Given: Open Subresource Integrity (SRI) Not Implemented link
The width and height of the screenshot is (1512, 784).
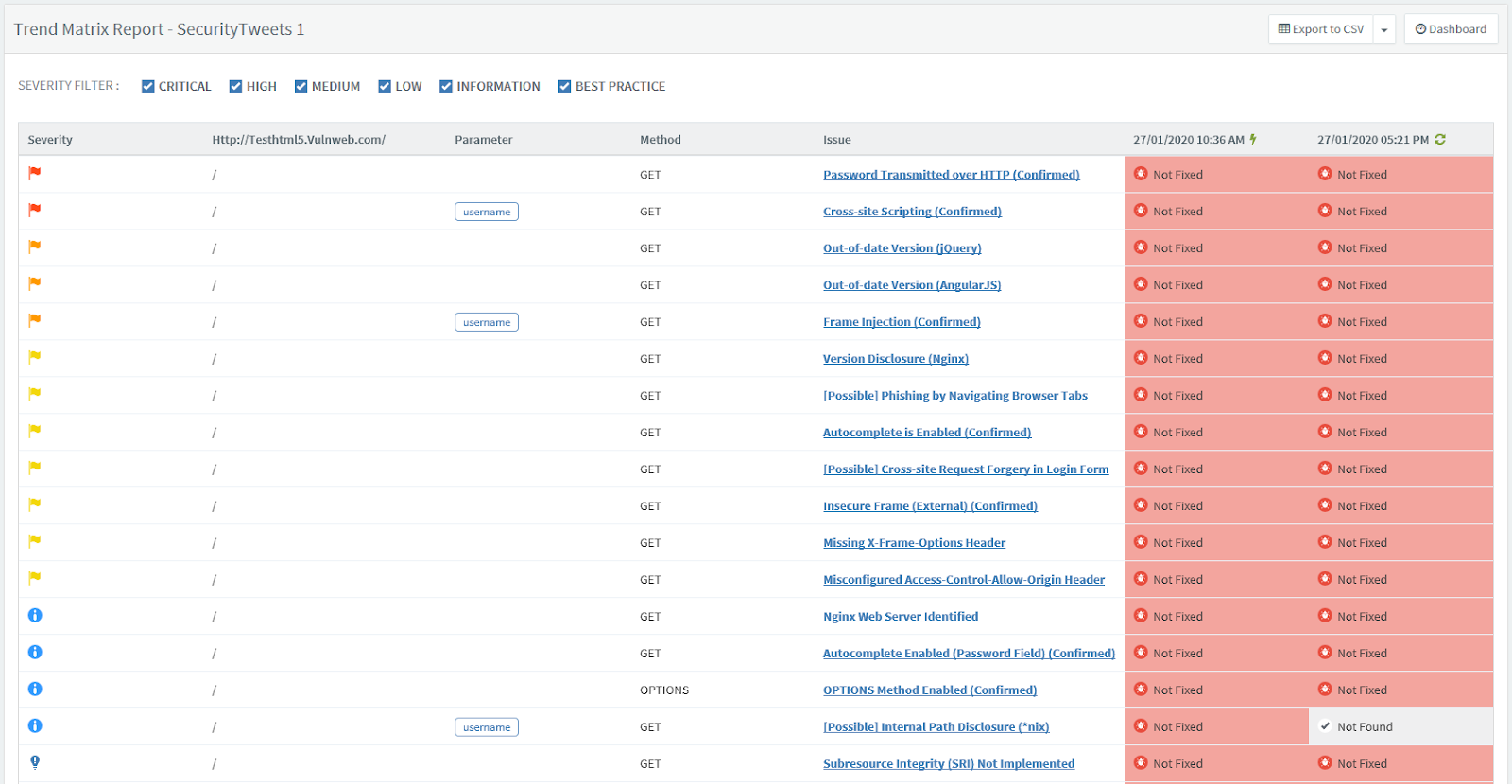Looking at the screenshot, I should pyautogui.click(x=949, y=764).
